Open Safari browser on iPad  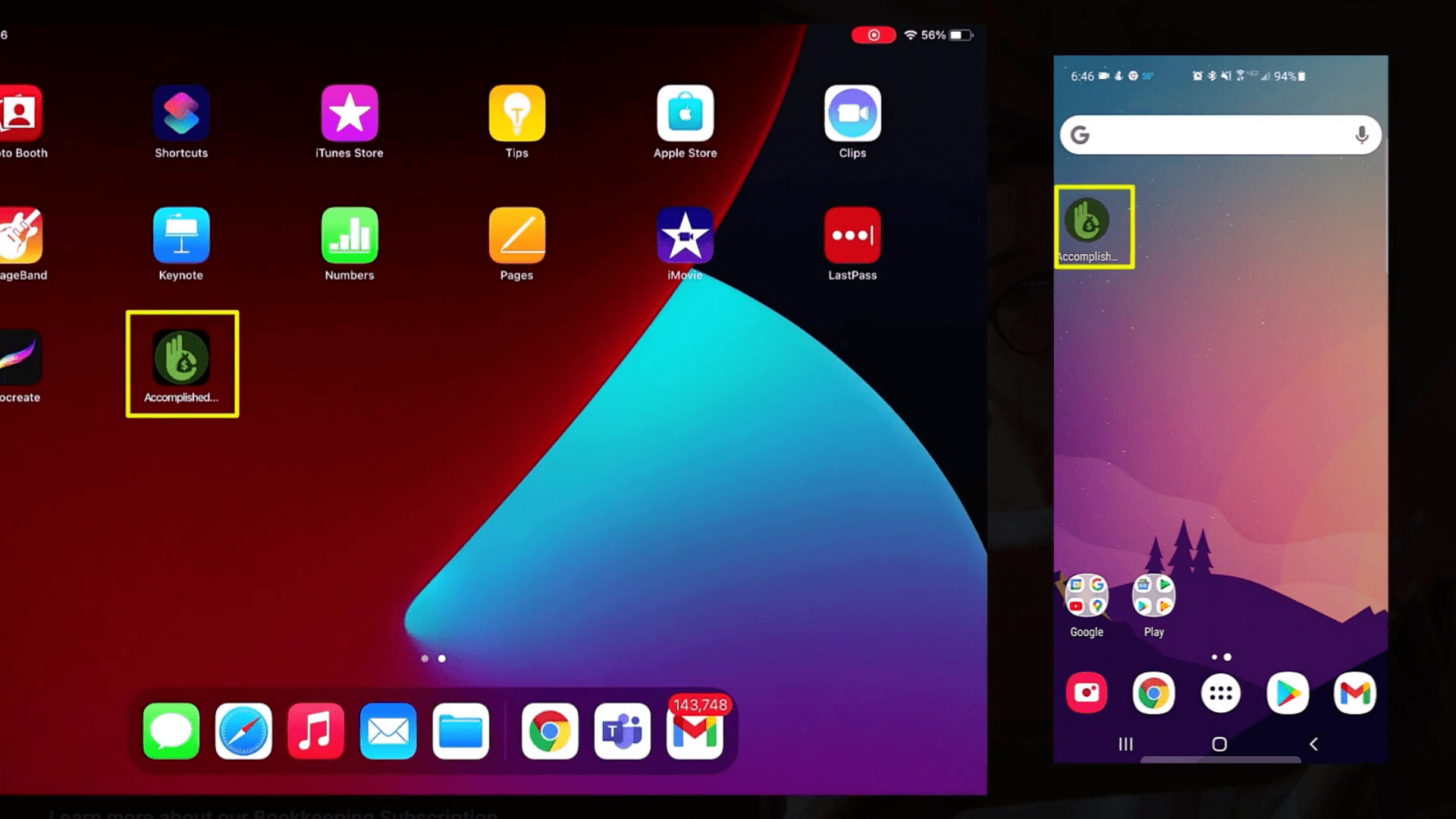243,731
